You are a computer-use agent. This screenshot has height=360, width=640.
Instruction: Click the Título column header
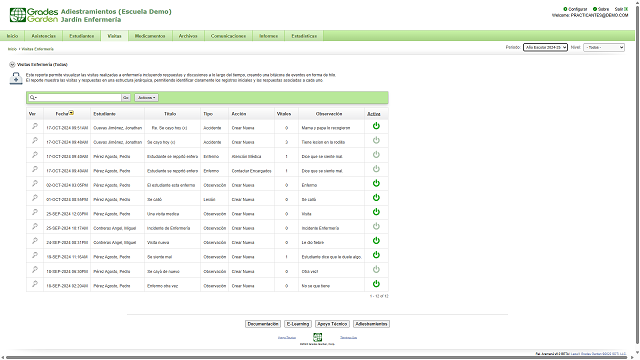pyautogui.click(x=170, y=114)
